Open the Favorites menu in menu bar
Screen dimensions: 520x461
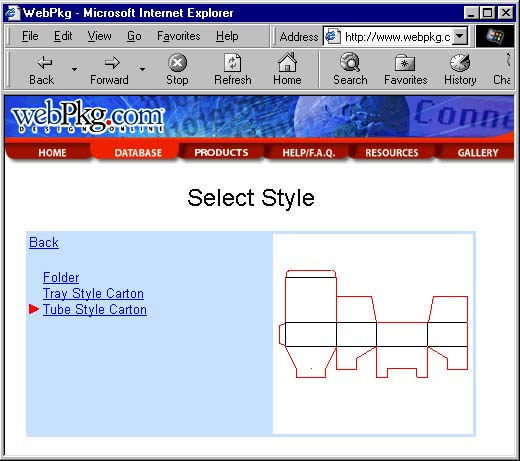pos(179,36)
